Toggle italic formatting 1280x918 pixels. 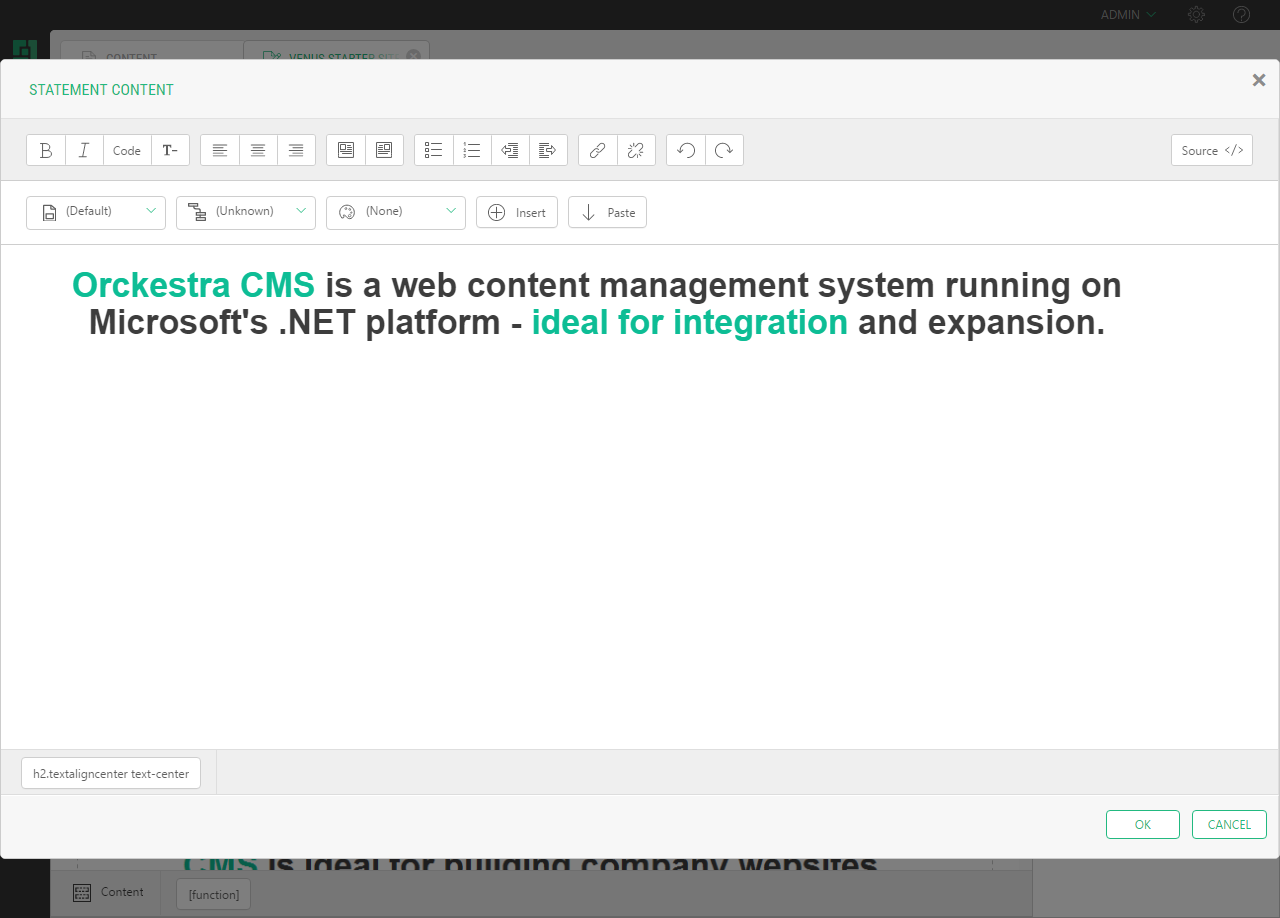(x=84, y=150)
